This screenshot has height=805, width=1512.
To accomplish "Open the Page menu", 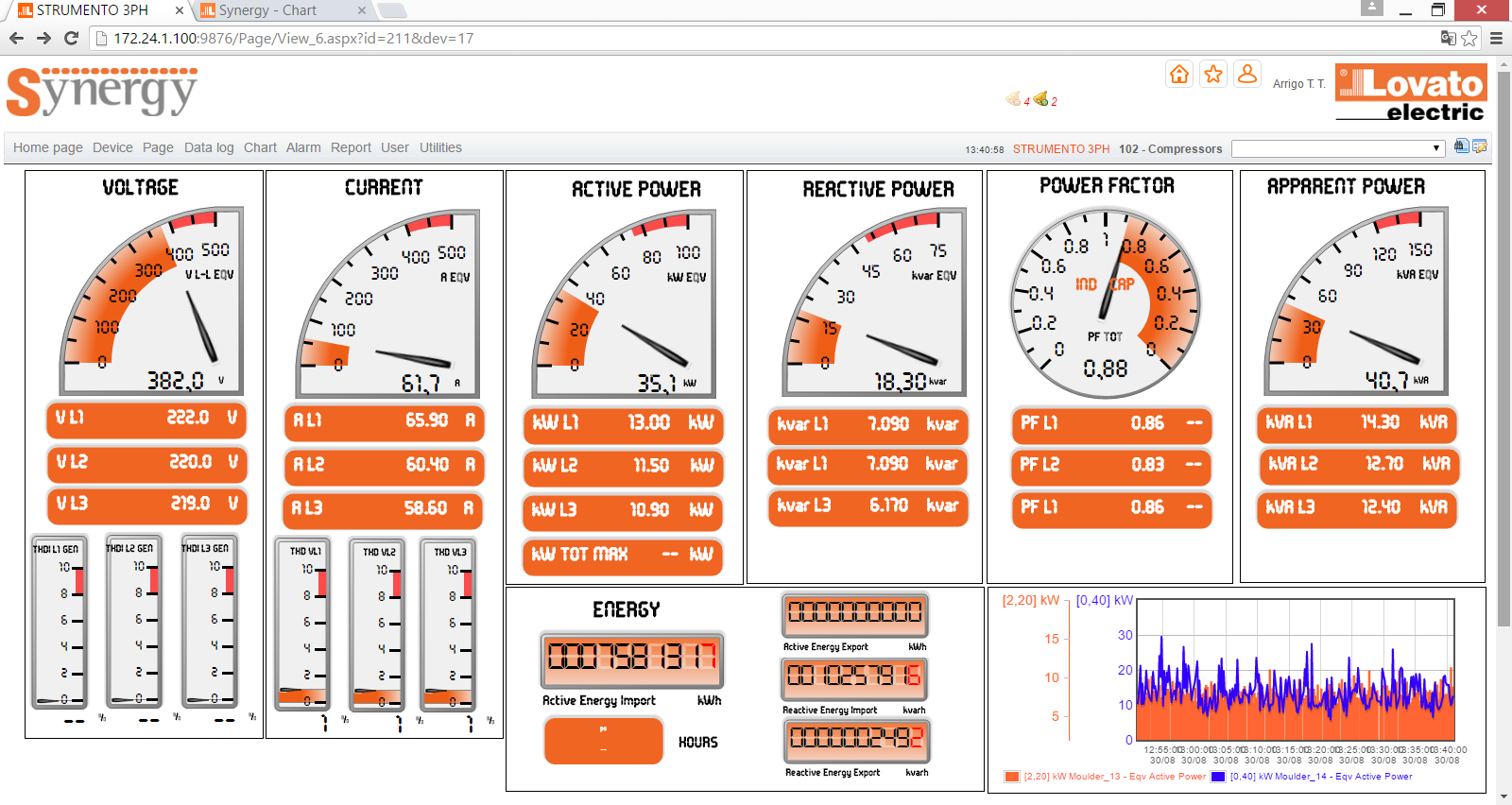I will (x=158, y=147).
